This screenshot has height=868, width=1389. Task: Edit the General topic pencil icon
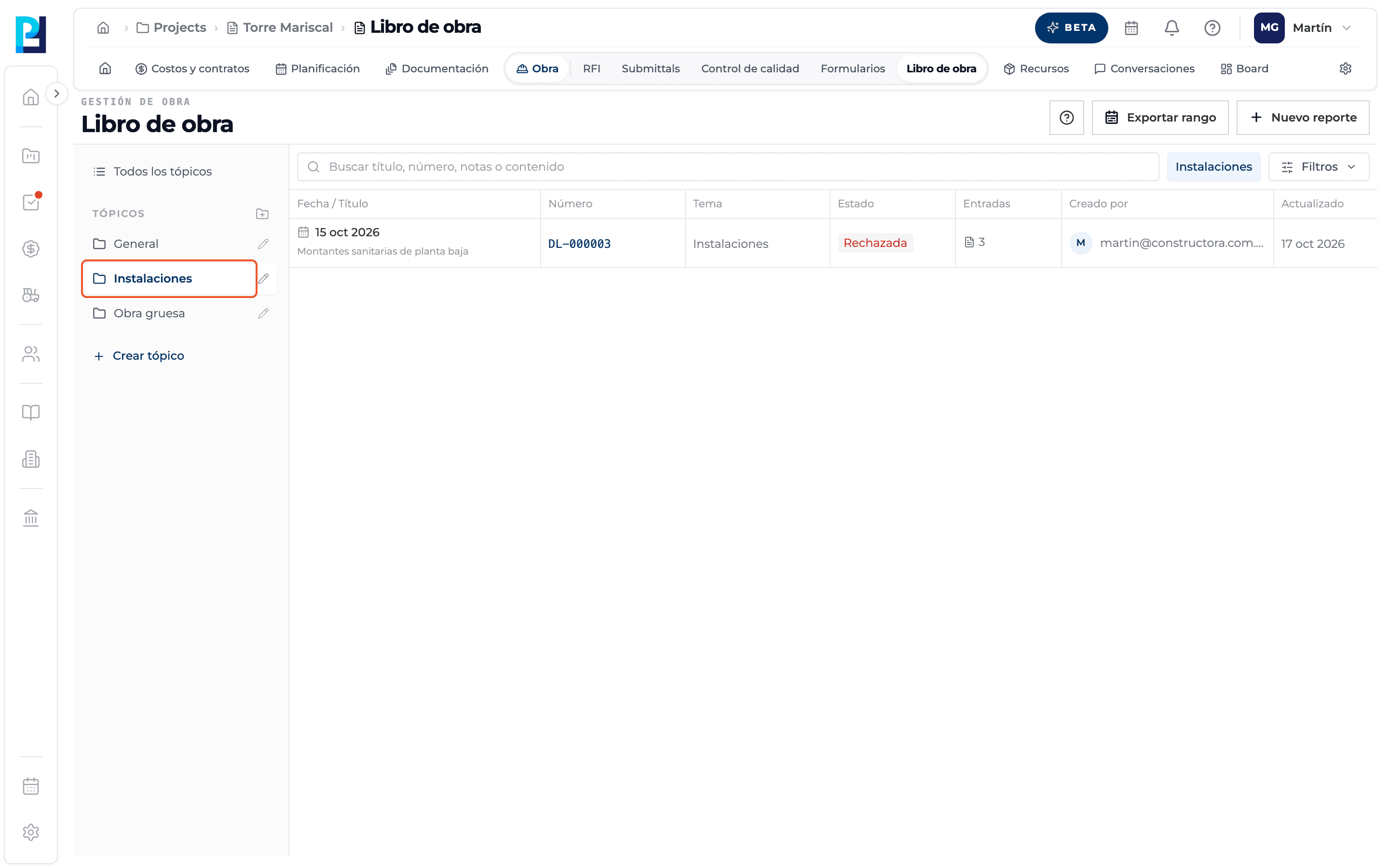263,244
